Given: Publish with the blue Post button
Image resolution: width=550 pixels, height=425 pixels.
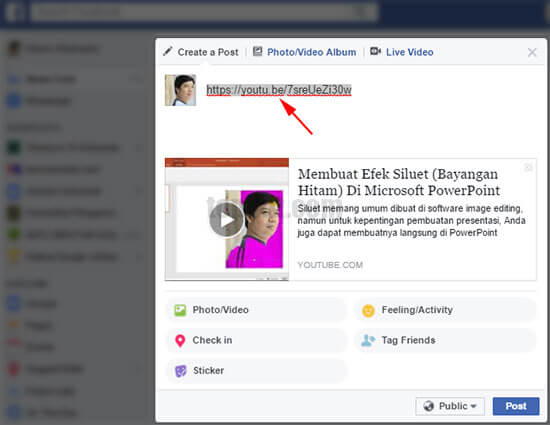Looking at the screenshot, I should (x=516, y=406).
